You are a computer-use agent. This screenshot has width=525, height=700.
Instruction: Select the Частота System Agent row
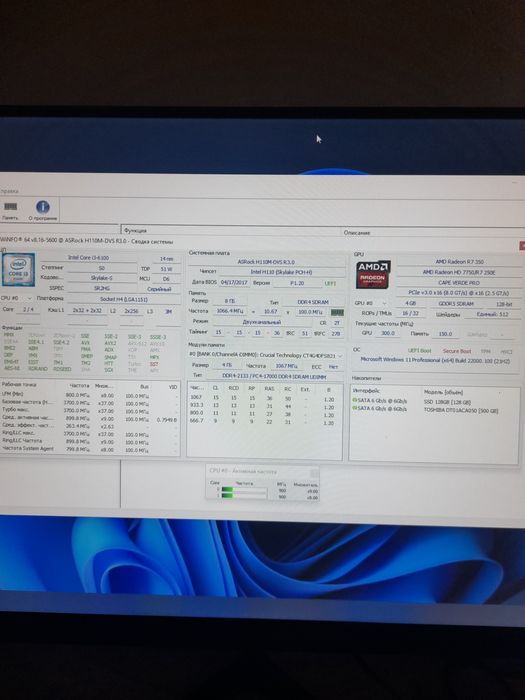pos(89,449)
